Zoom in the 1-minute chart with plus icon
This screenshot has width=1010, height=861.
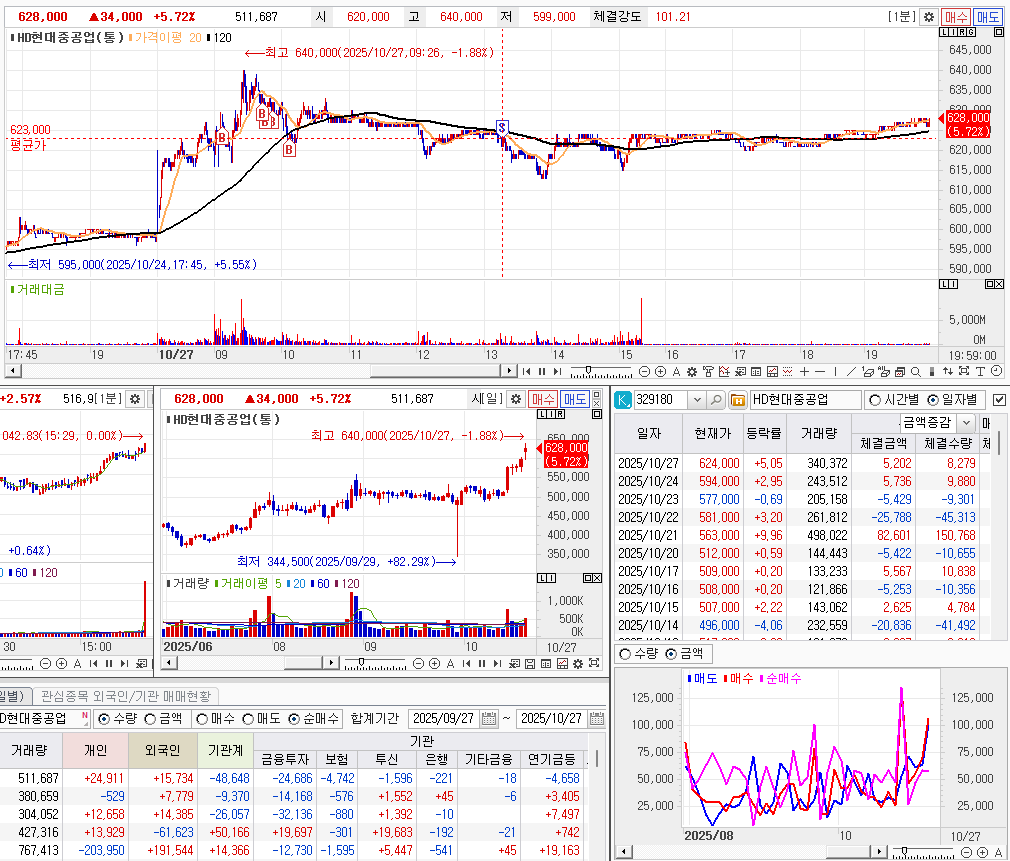coord(660,372)
